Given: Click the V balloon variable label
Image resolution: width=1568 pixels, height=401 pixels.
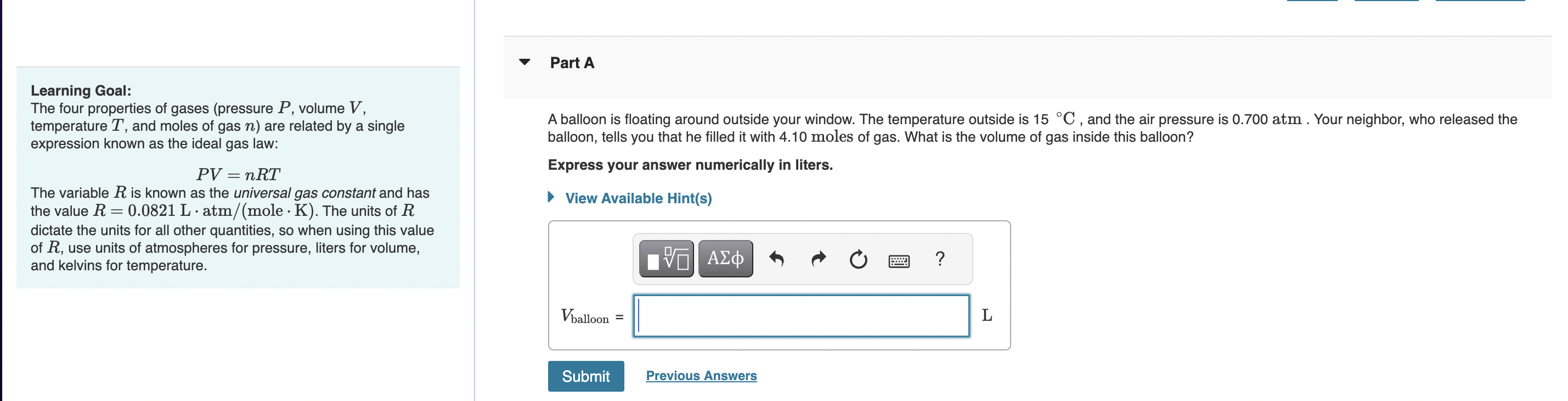Looking at the screenshot, I should (584, 316).
